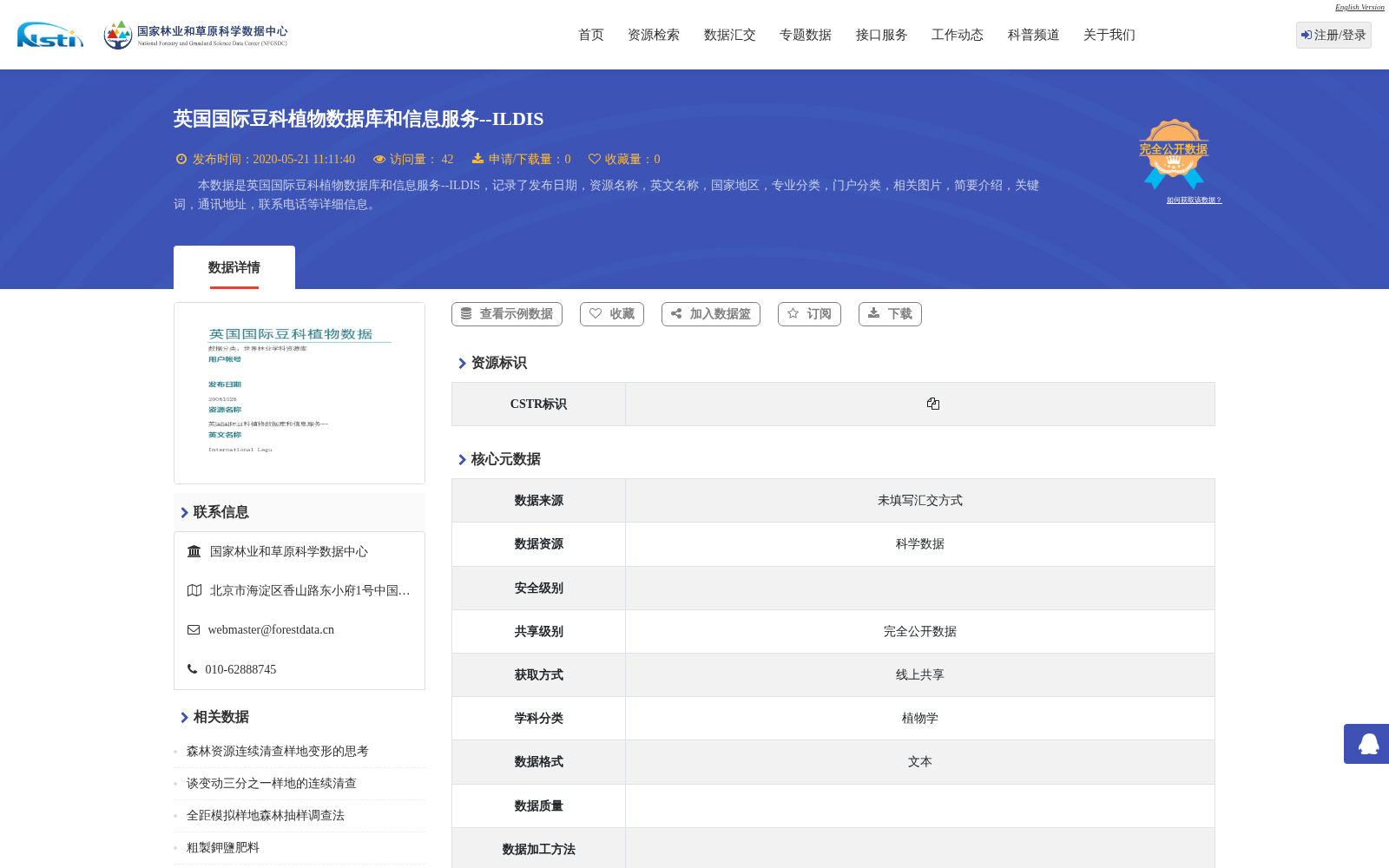Open 接口服务 menu item
This screenshot has width=1389, height=868.
click(882, 35)
